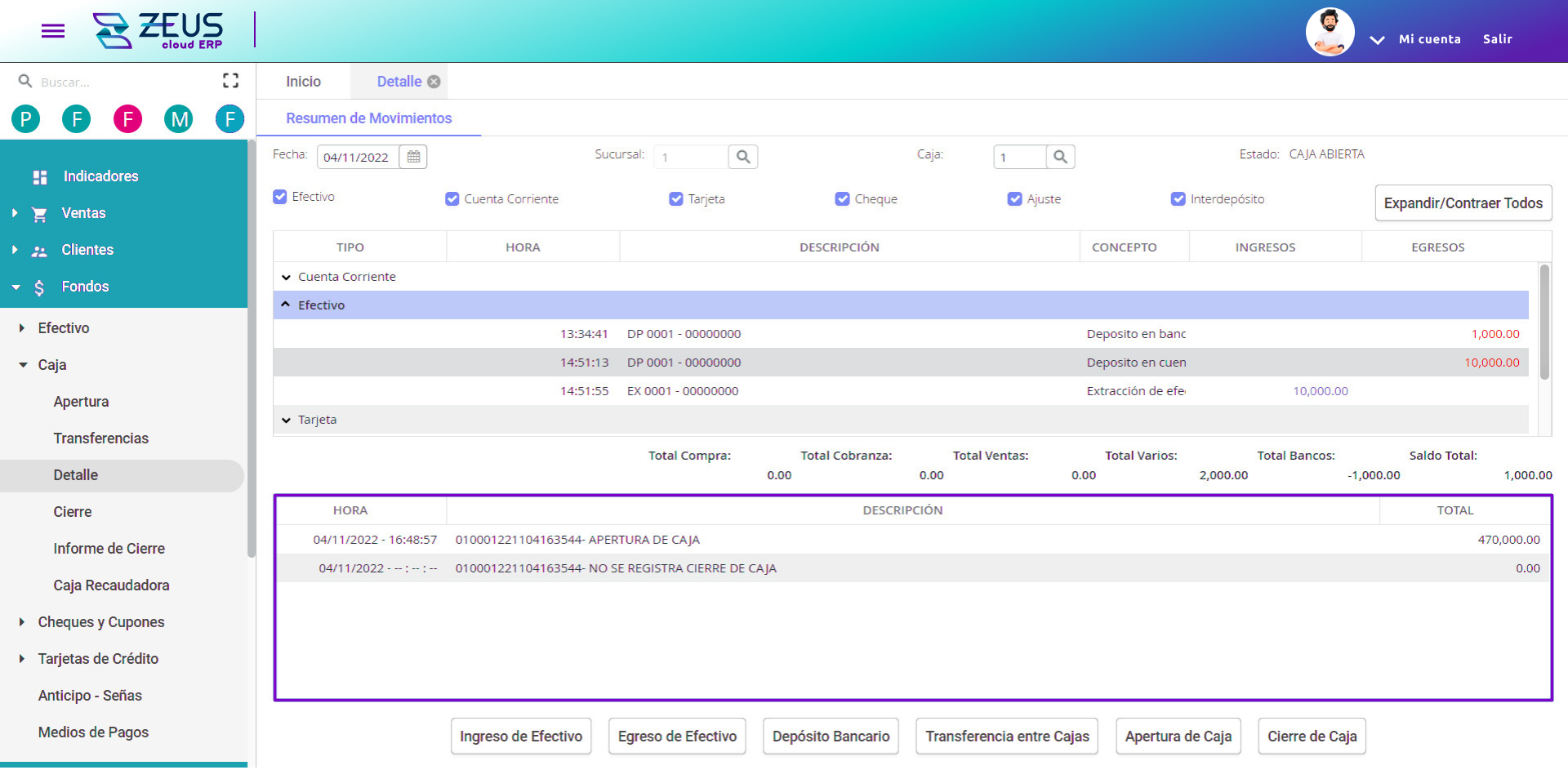Image resolution: width=1568 pixels, height=770 pixels.
Task: Collapse the Efectivo movements group
Action: coord(285,304)
